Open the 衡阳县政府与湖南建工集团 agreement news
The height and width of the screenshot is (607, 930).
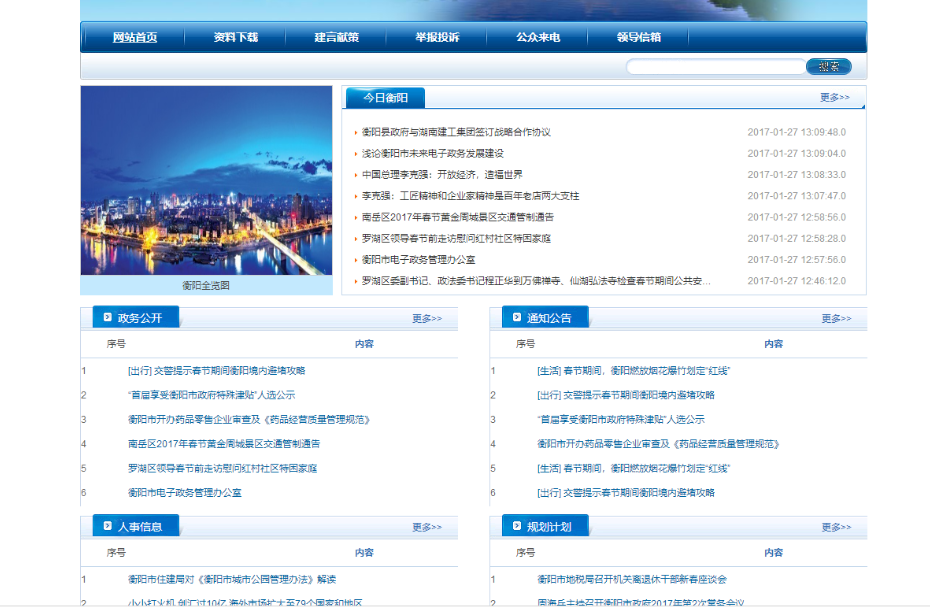(456, 132)
